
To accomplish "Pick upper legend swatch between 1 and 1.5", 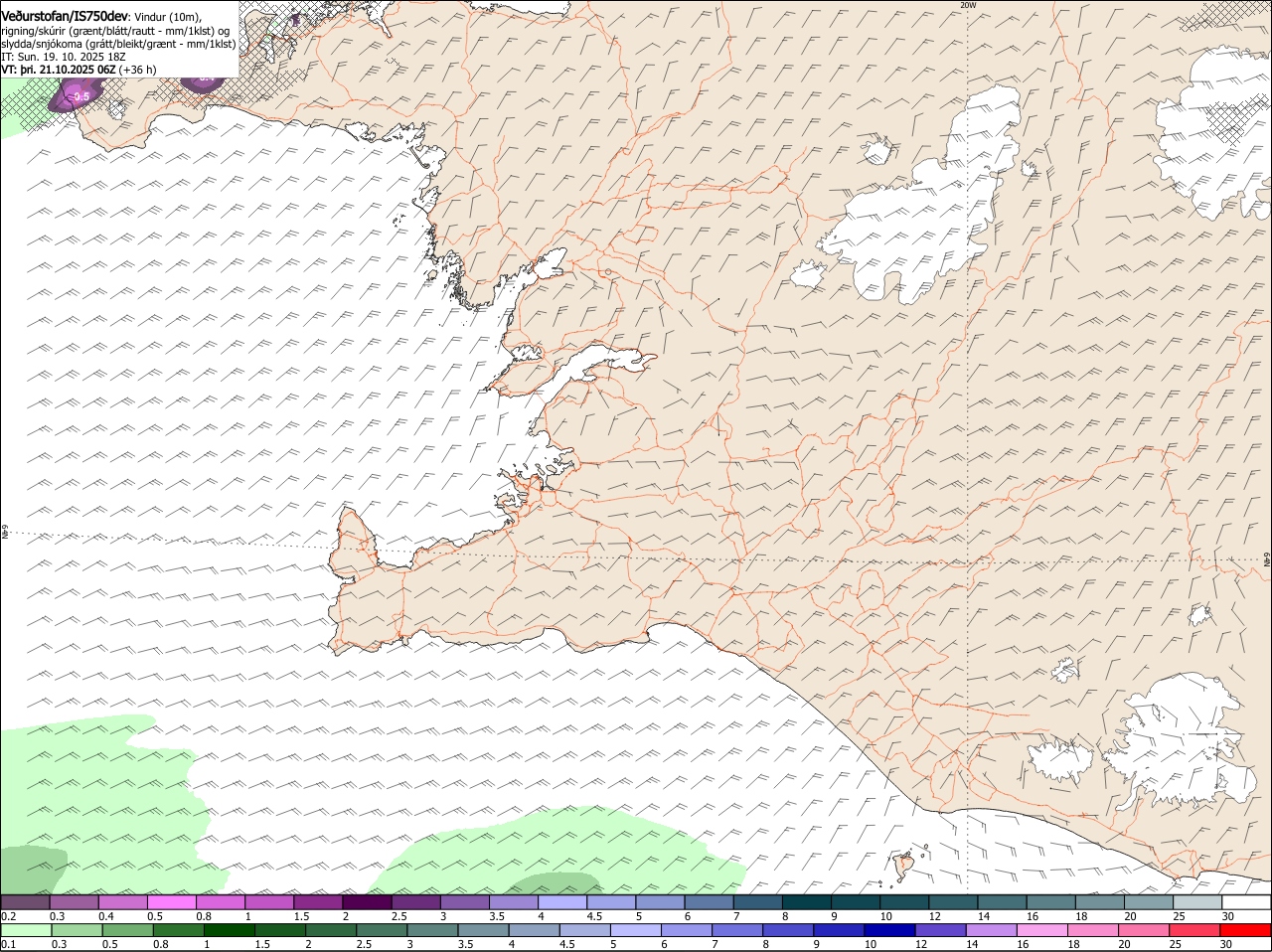I will [269, 902].
